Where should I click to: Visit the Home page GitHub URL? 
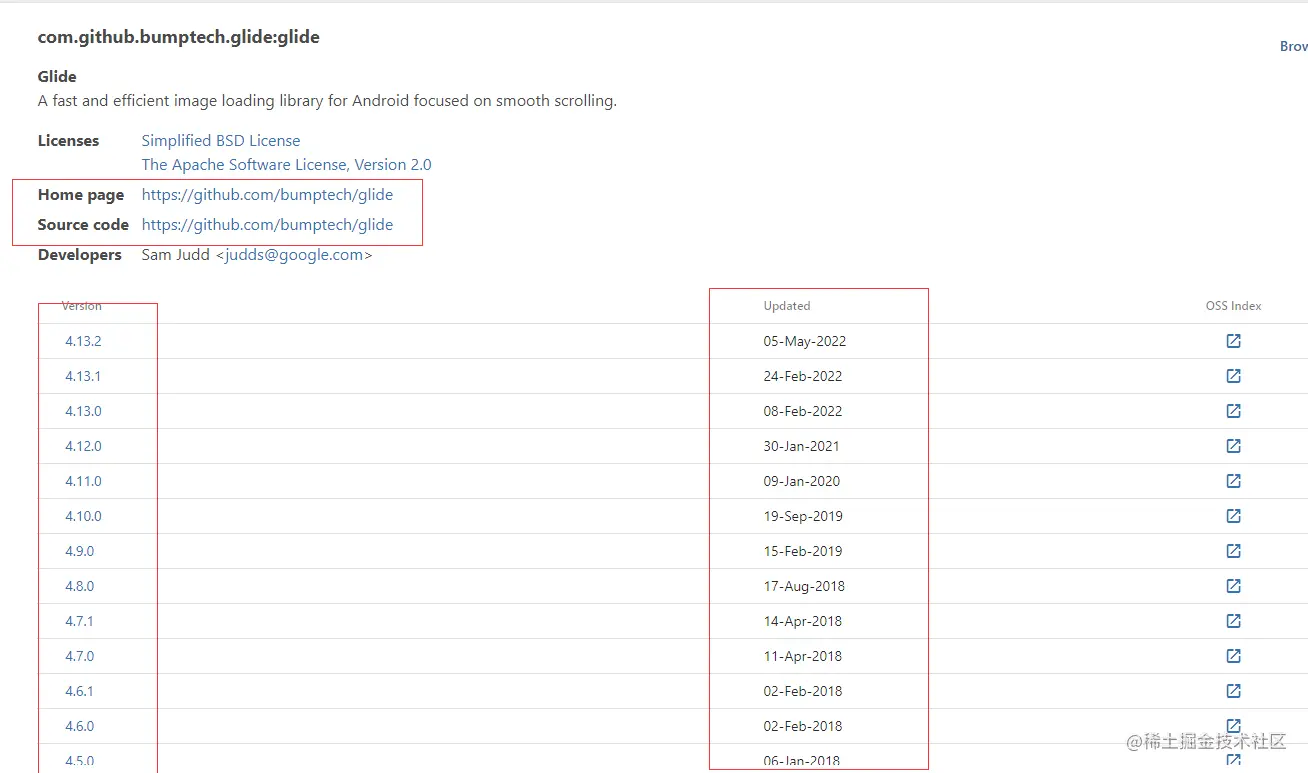[x=267, y=195]
